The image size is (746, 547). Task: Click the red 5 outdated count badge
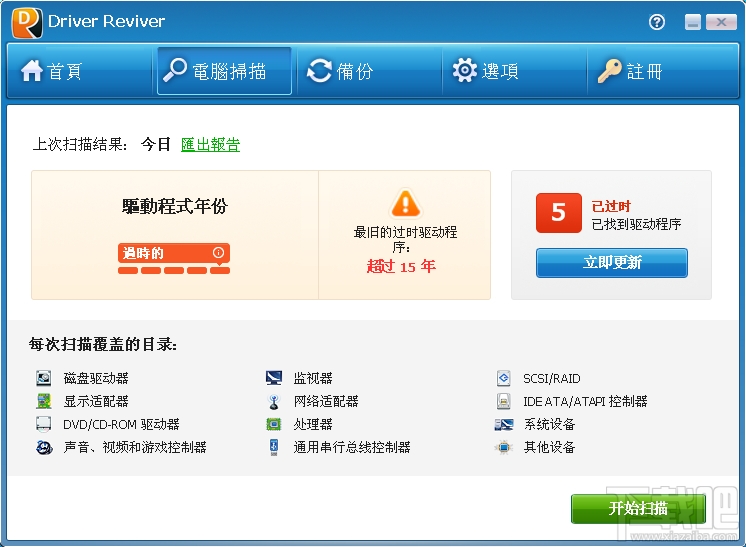tap(559, 213)
